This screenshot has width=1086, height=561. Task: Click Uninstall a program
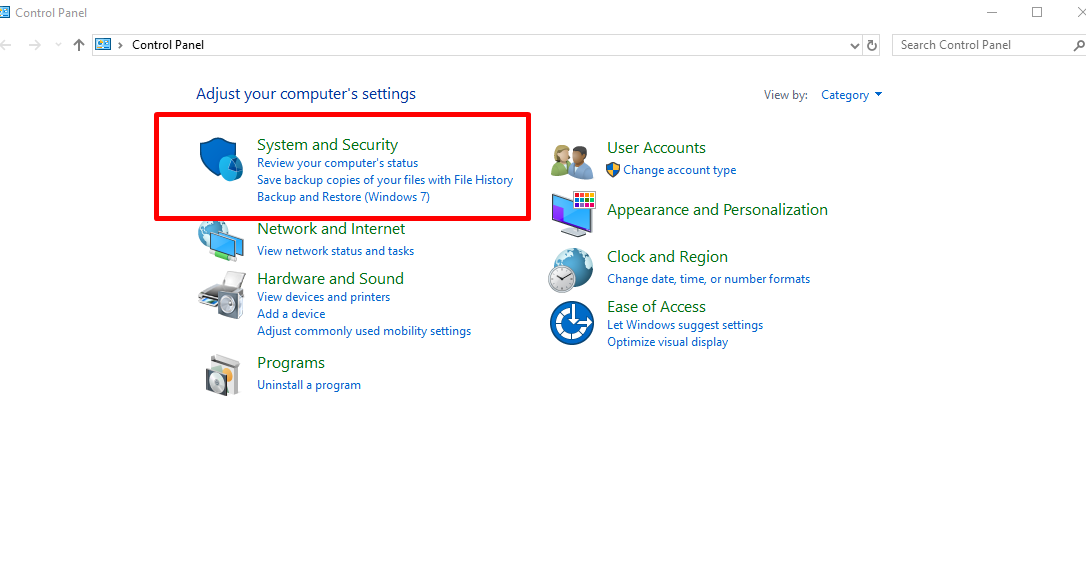click(x=309, y=385)
